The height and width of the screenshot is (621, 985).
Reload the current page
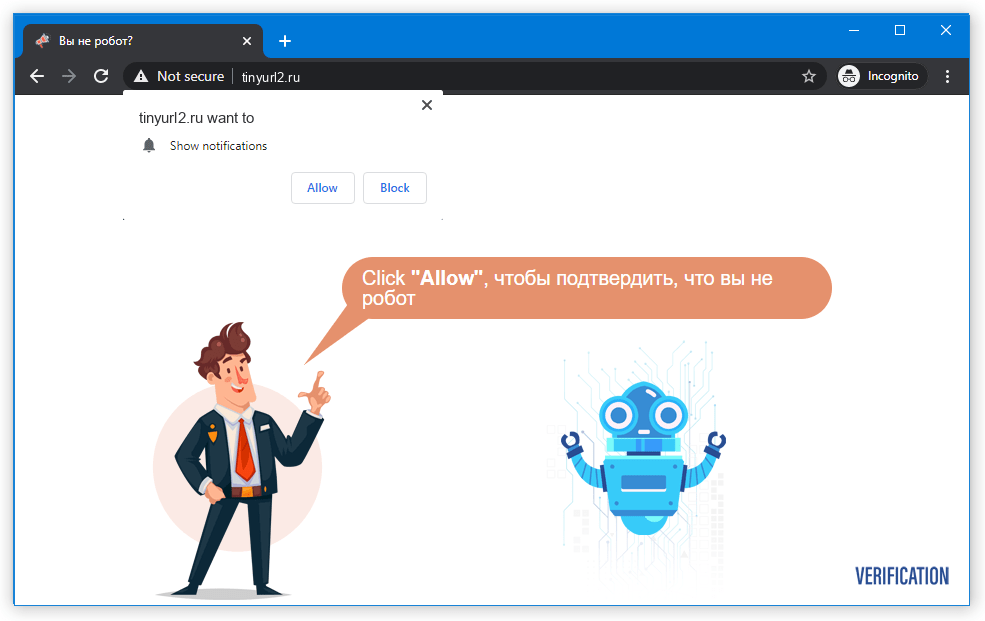[101, 76]
